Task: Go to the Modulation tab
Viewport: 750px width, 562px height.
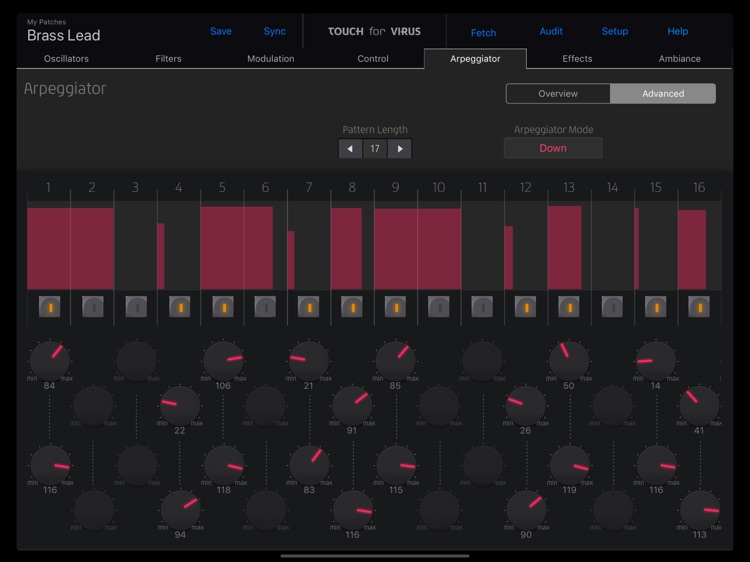Action: (271, 59)
